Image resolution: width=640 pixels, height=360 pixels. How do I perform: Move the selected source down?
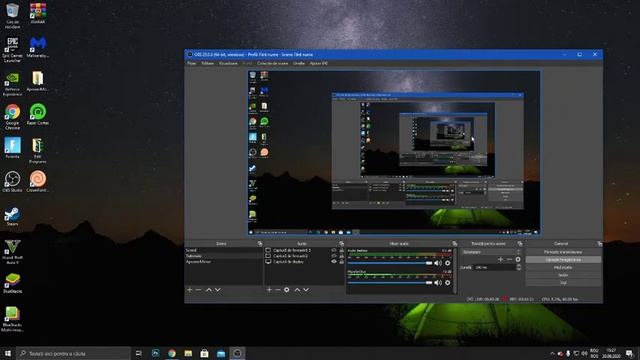[306, 290]
